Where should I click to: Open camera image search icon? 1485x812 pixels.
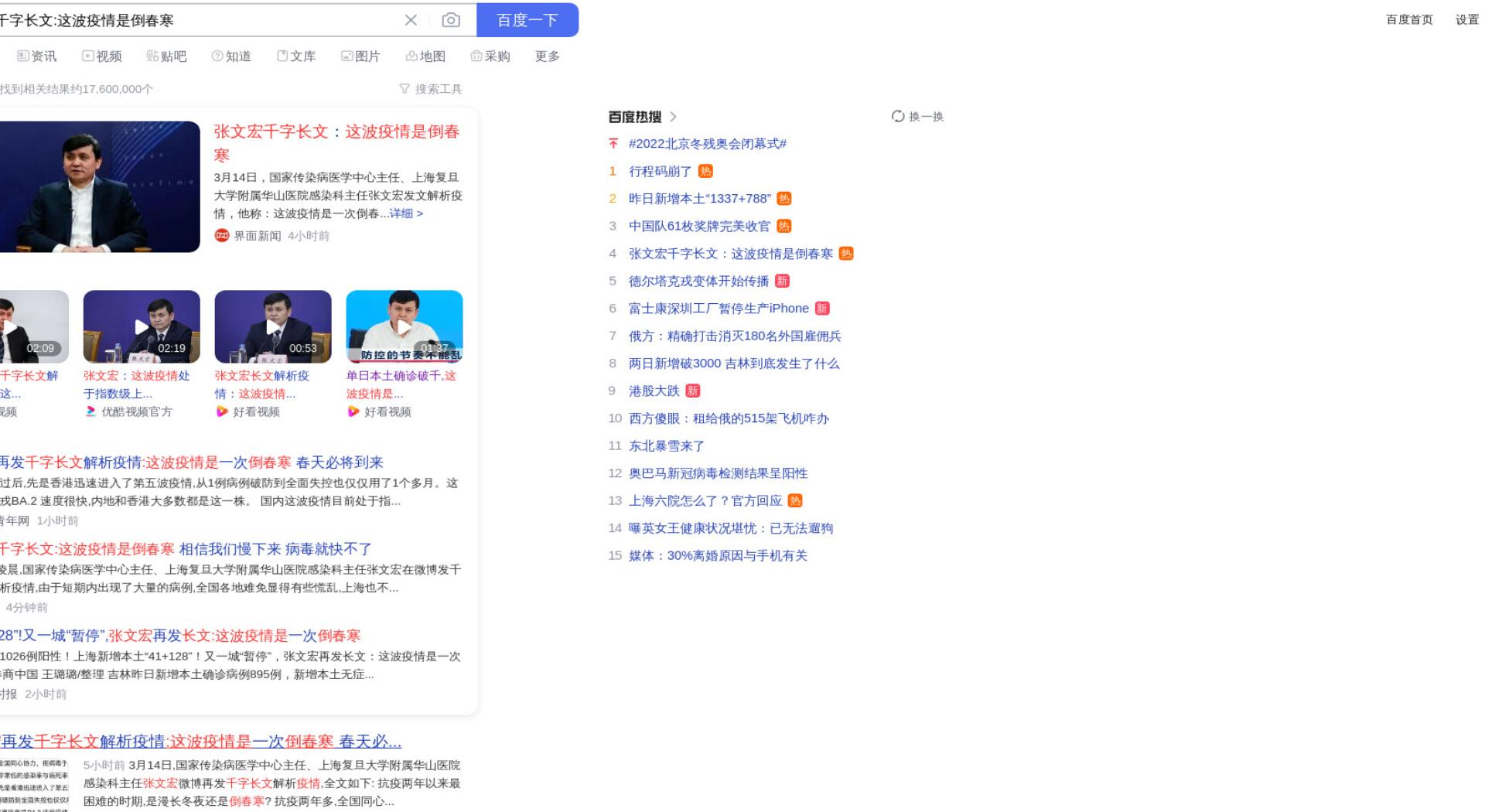[x=451, y=20]
